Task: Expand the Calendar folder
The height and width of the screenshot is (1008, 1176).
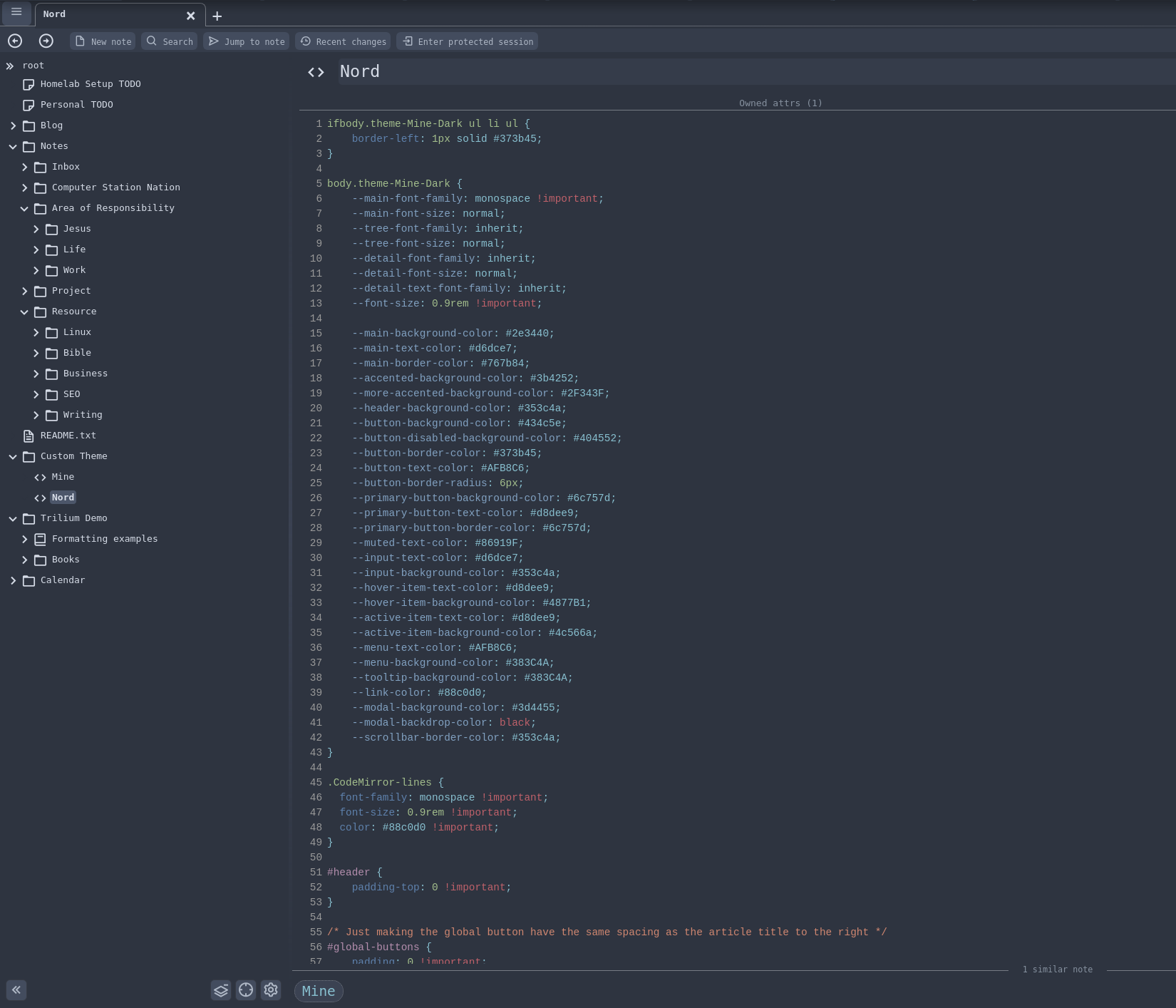Action: pyautogui.click(x=13, y=580)
